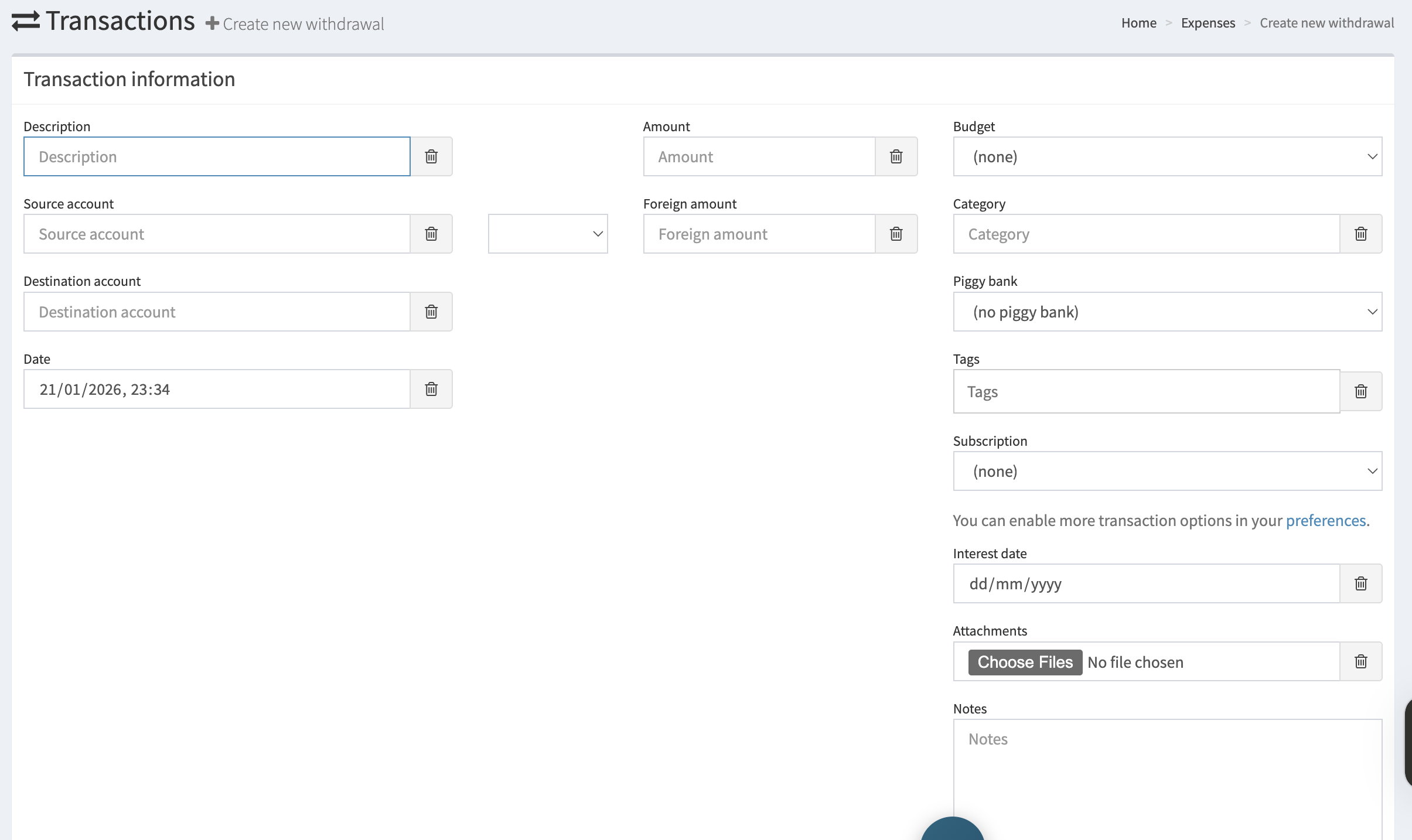Click the trash icon beside Amount
Viewport: 1412px width, 840px height.
895,156
